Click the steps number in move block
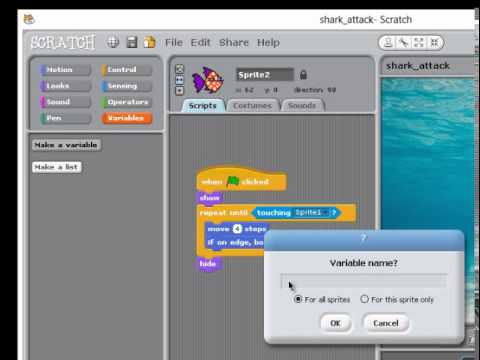The height and width of the screenshot is (360, 480). coord(237,229)
